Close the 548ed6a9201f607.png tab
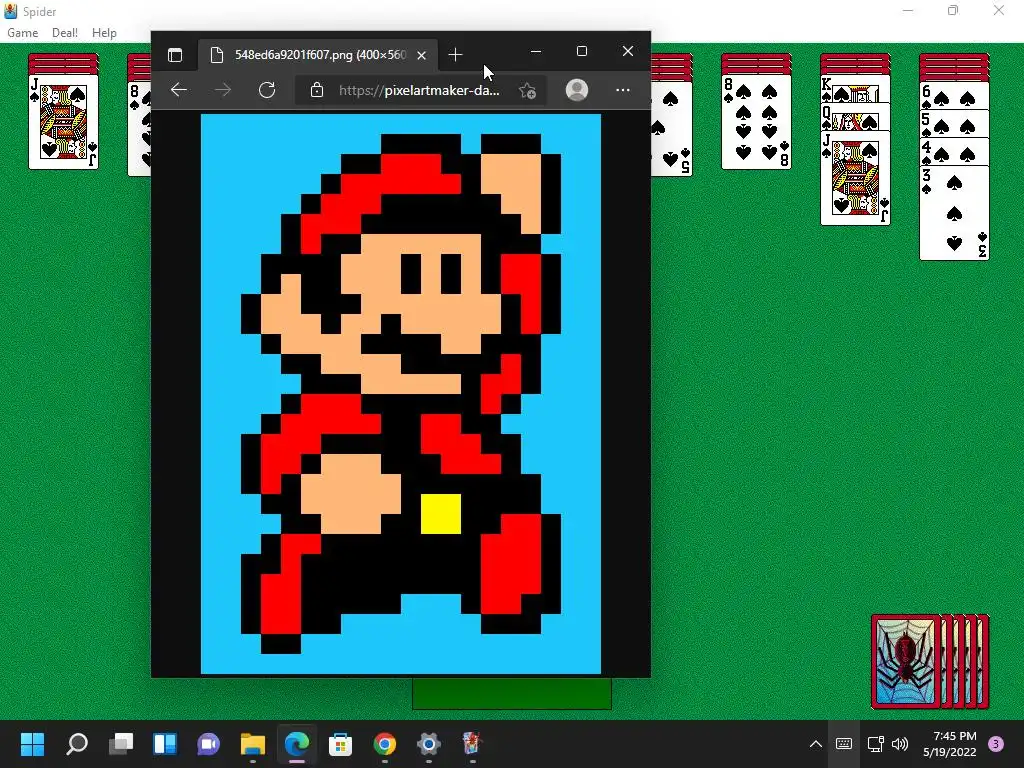Image resolution: width=1024 pixels, height=768 pixels. (x=421, y=56)
